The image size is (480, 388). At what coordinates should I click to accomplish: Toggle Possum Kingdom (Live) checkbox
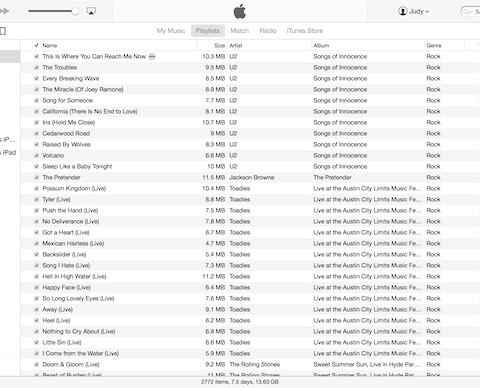(x=37, y=189)
